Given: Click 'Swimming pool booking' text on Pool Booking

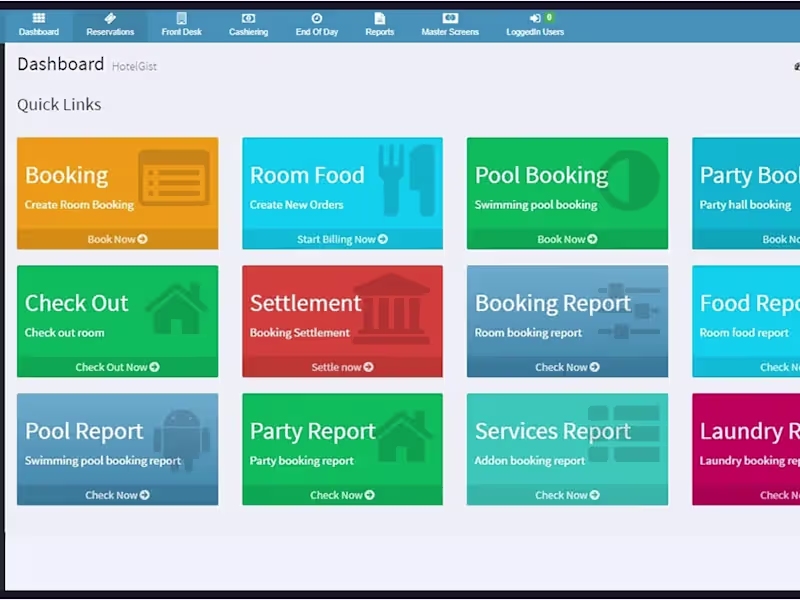Looking at the screenshot, I should (x=536, y=205).
